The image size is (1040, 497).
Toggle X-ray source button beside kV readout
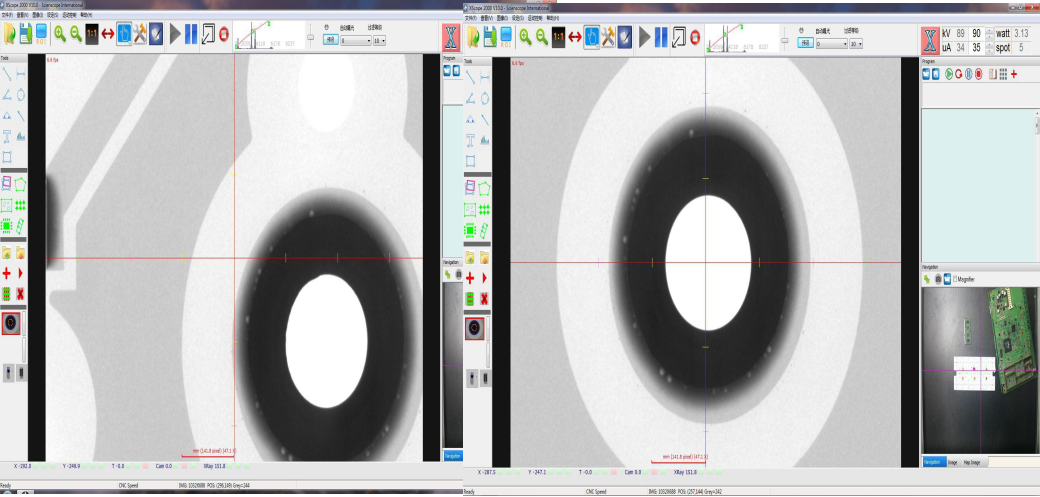tap(931, 41)
